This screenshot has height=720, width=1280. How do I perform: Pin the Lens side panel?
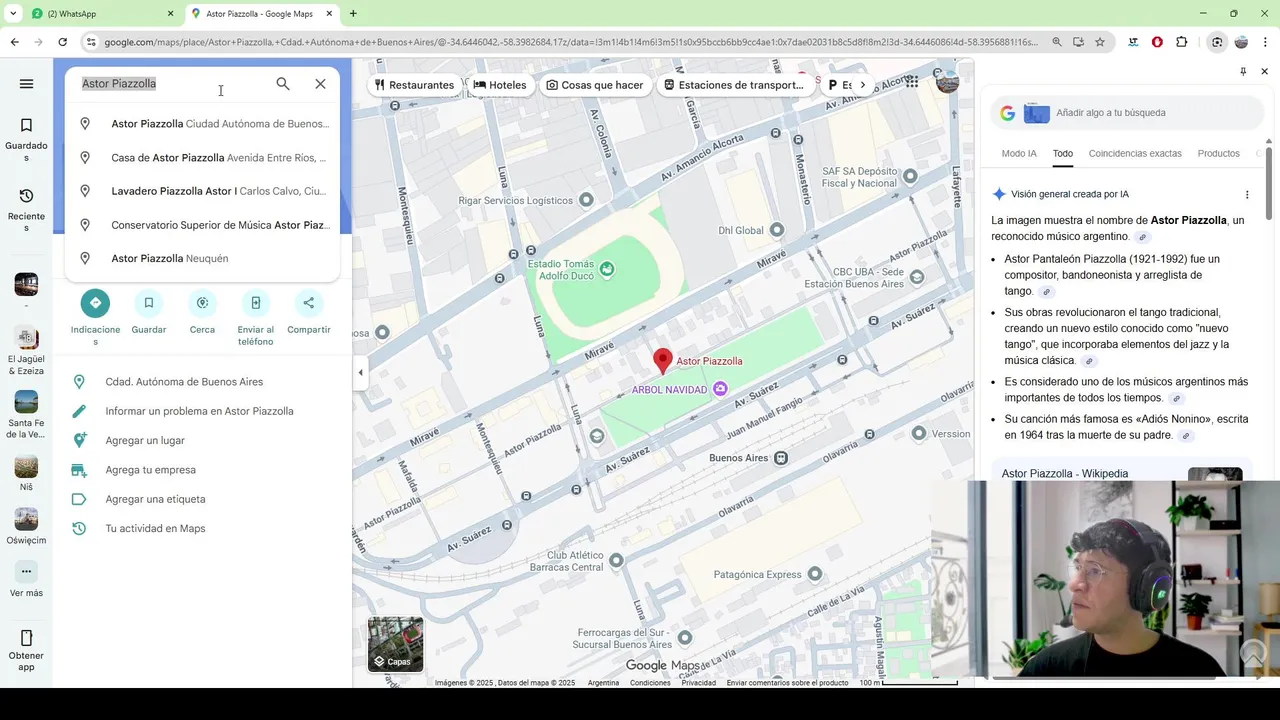(x=1243, y=72)
